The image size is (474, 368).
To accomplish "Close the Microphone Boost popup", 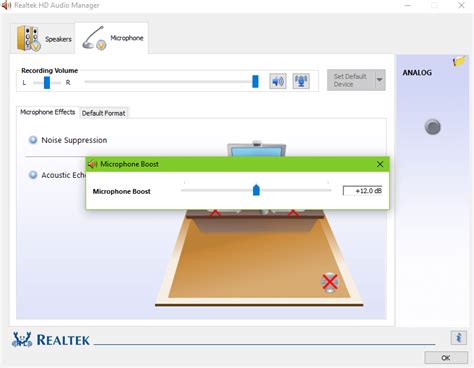I will [380, 164].
